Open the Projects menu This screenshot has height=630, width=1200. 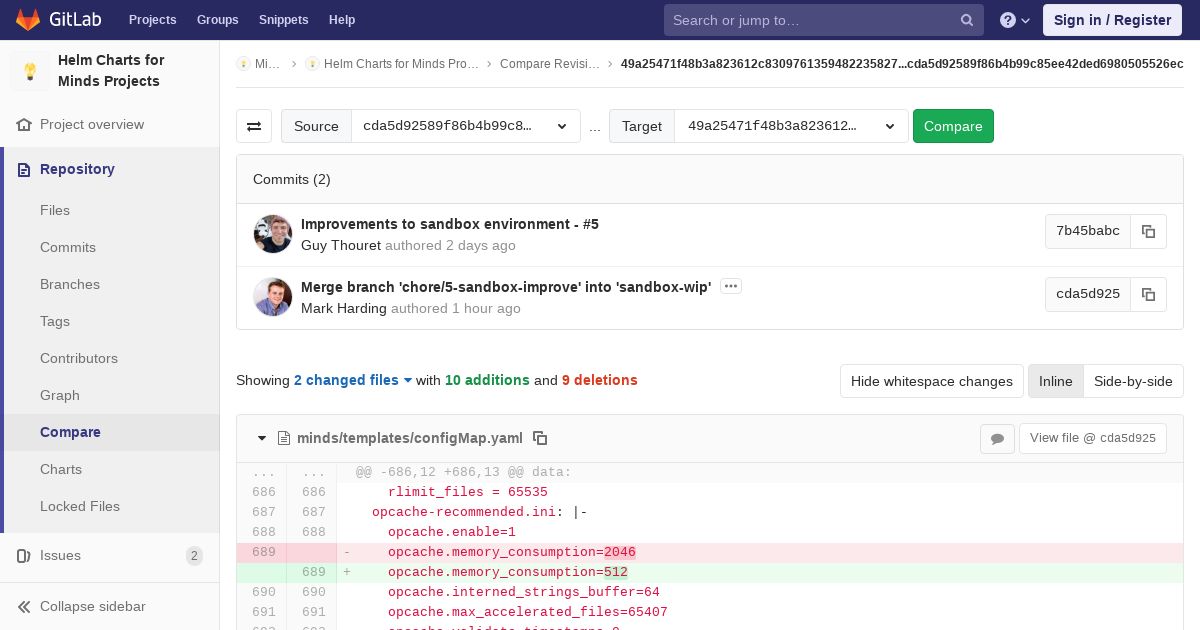152,20
